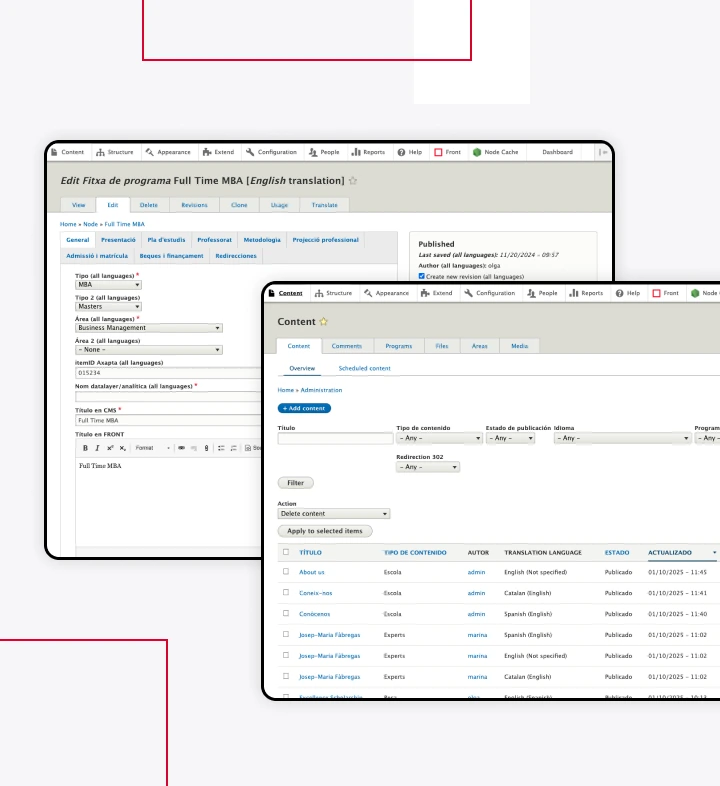Check the Conócenos row checkbox
720x786 pixels.
tap(286, 614)
